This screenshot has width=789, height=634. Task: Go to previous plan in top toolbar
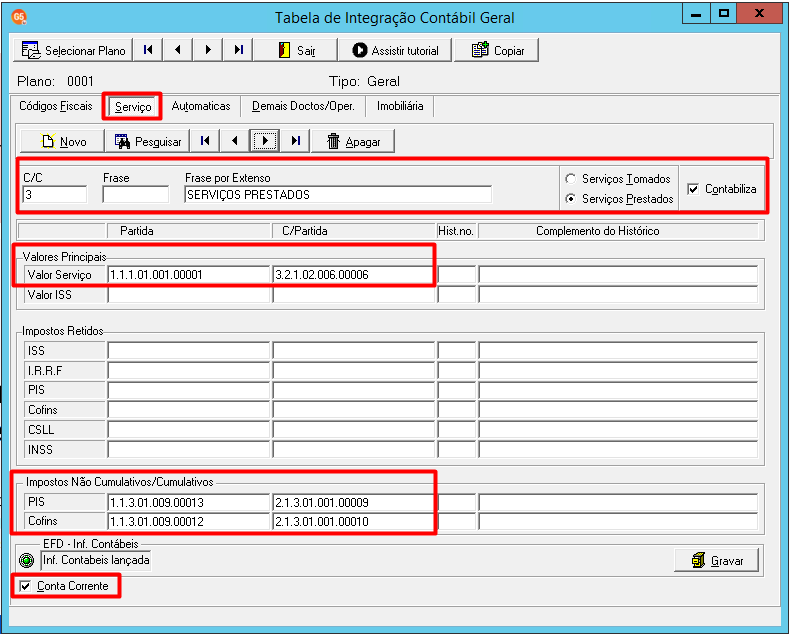point(178,50)
